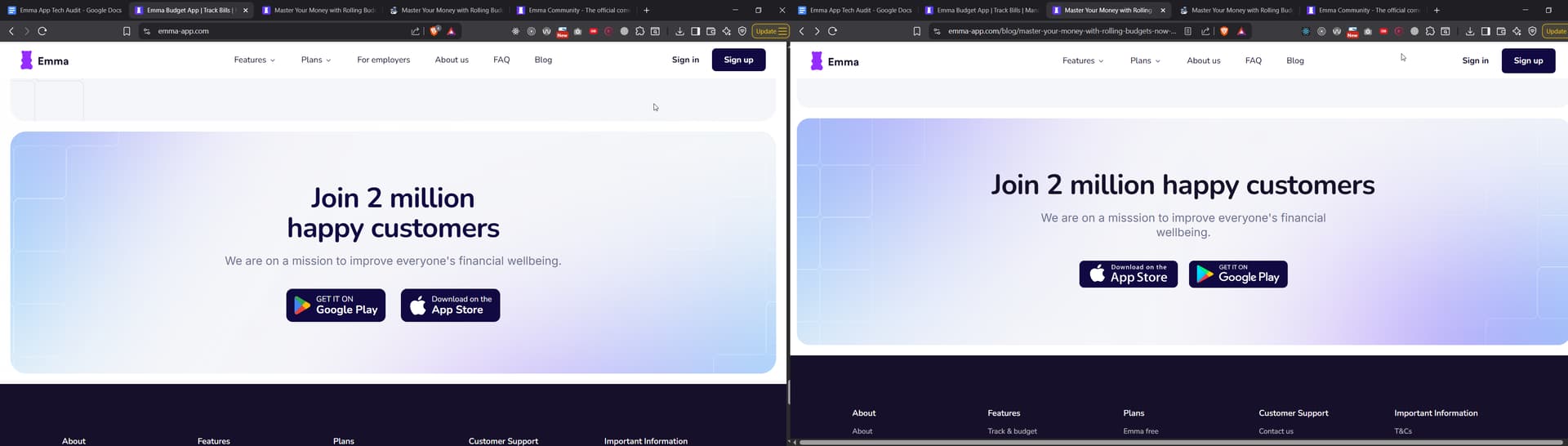Viewport: 1568px width, 446px height.
Task: Click Sign up button in the right page
Action: pyautogui.click(x=1528, y=60)
